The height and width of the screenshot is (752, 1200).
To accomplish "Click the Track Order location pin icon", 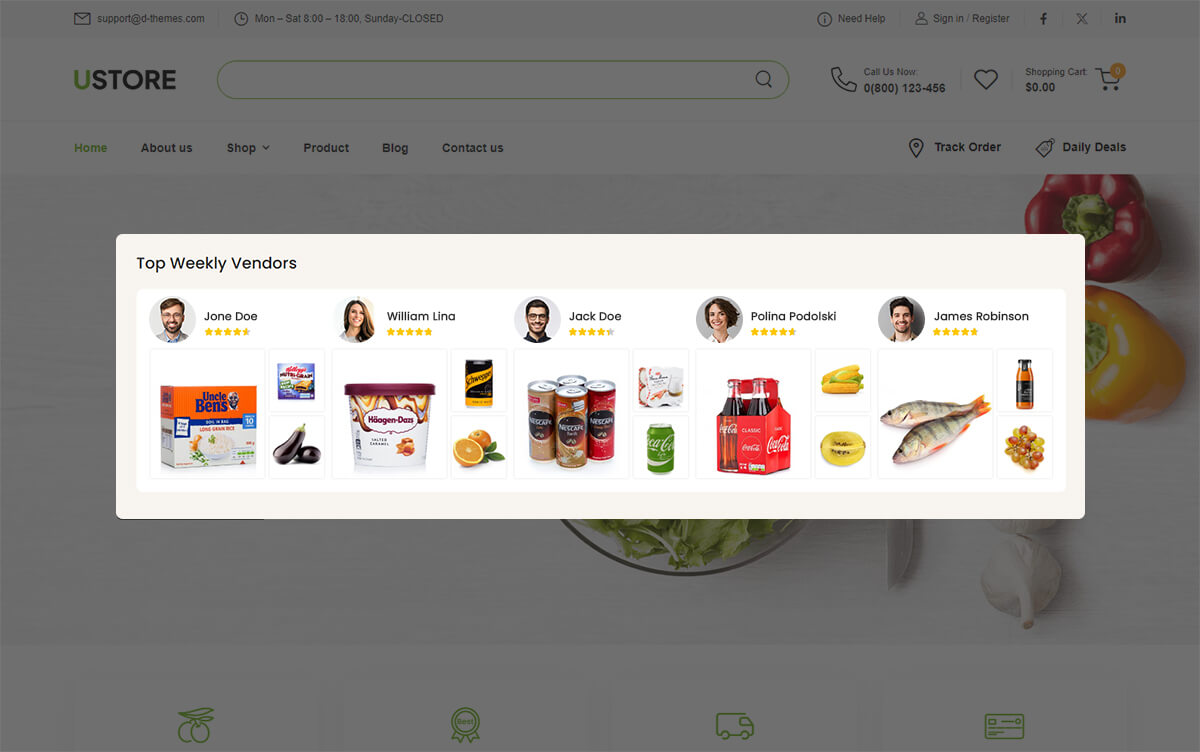I will pos(916,148).
